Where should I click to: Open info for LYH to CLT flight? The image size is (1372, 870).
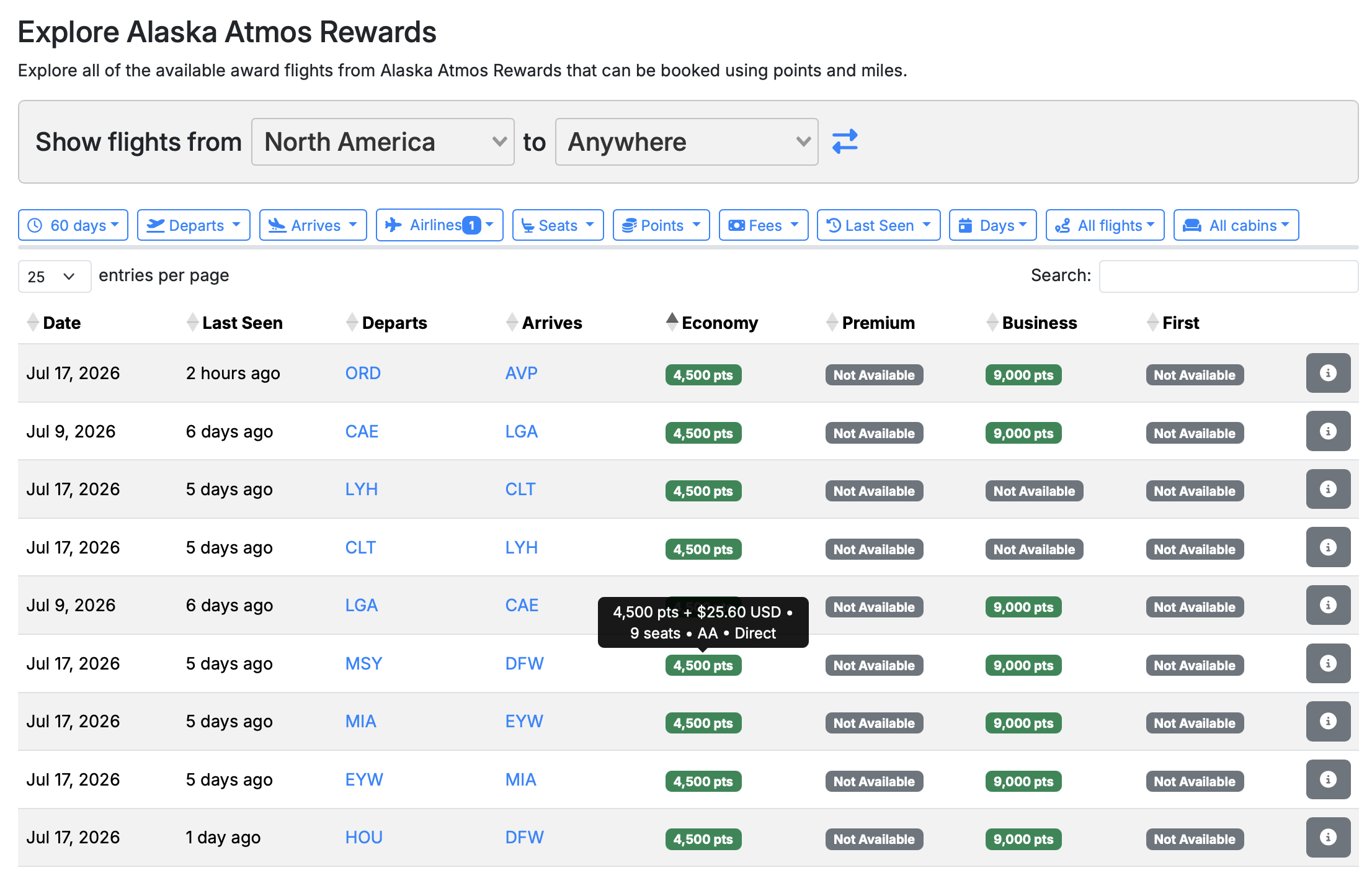point(1328,489)
